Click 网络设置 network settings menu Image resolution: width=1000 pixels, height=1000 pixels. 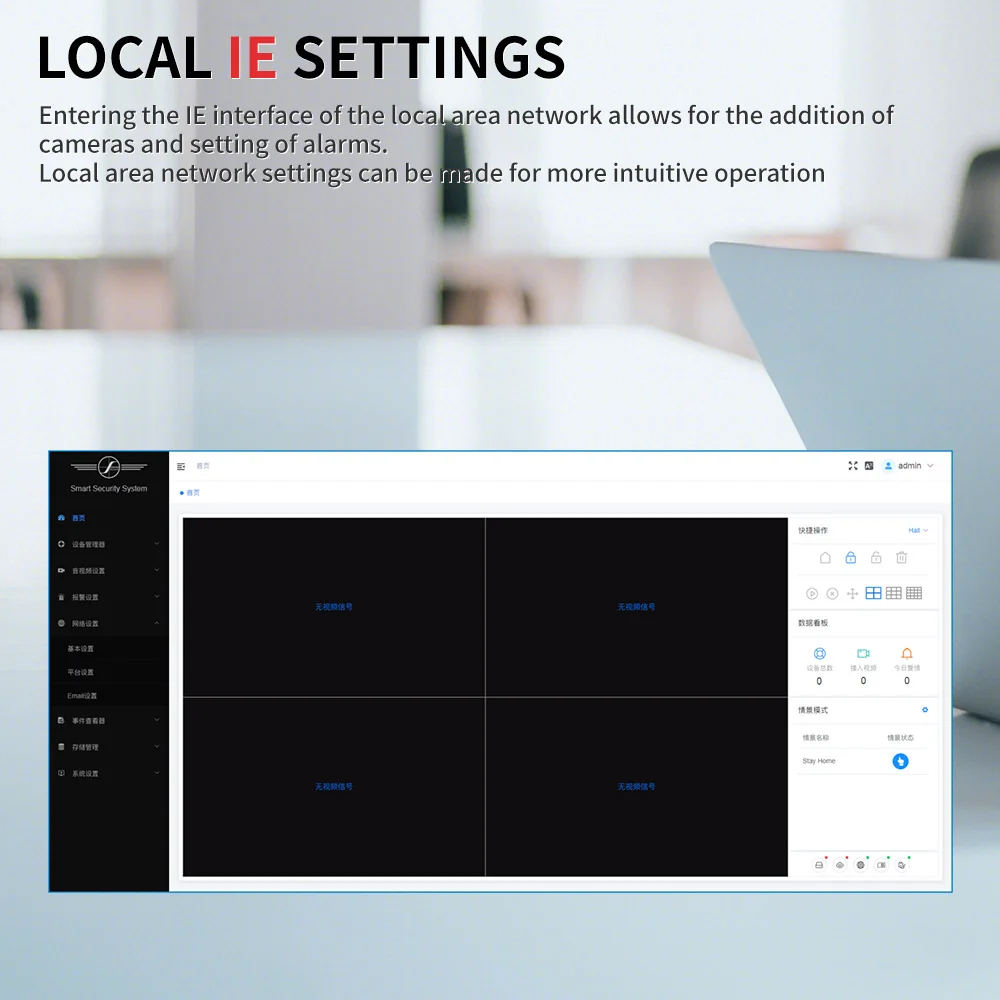(108, 624)
